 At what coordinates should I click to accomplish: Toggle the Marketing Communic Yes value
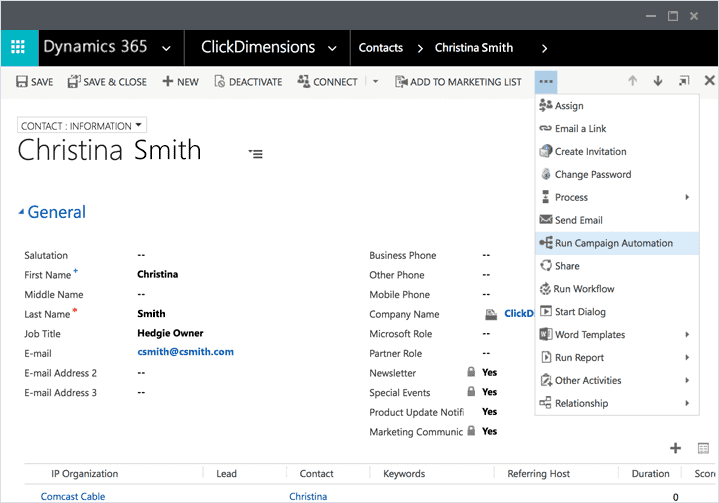point(489,431)
